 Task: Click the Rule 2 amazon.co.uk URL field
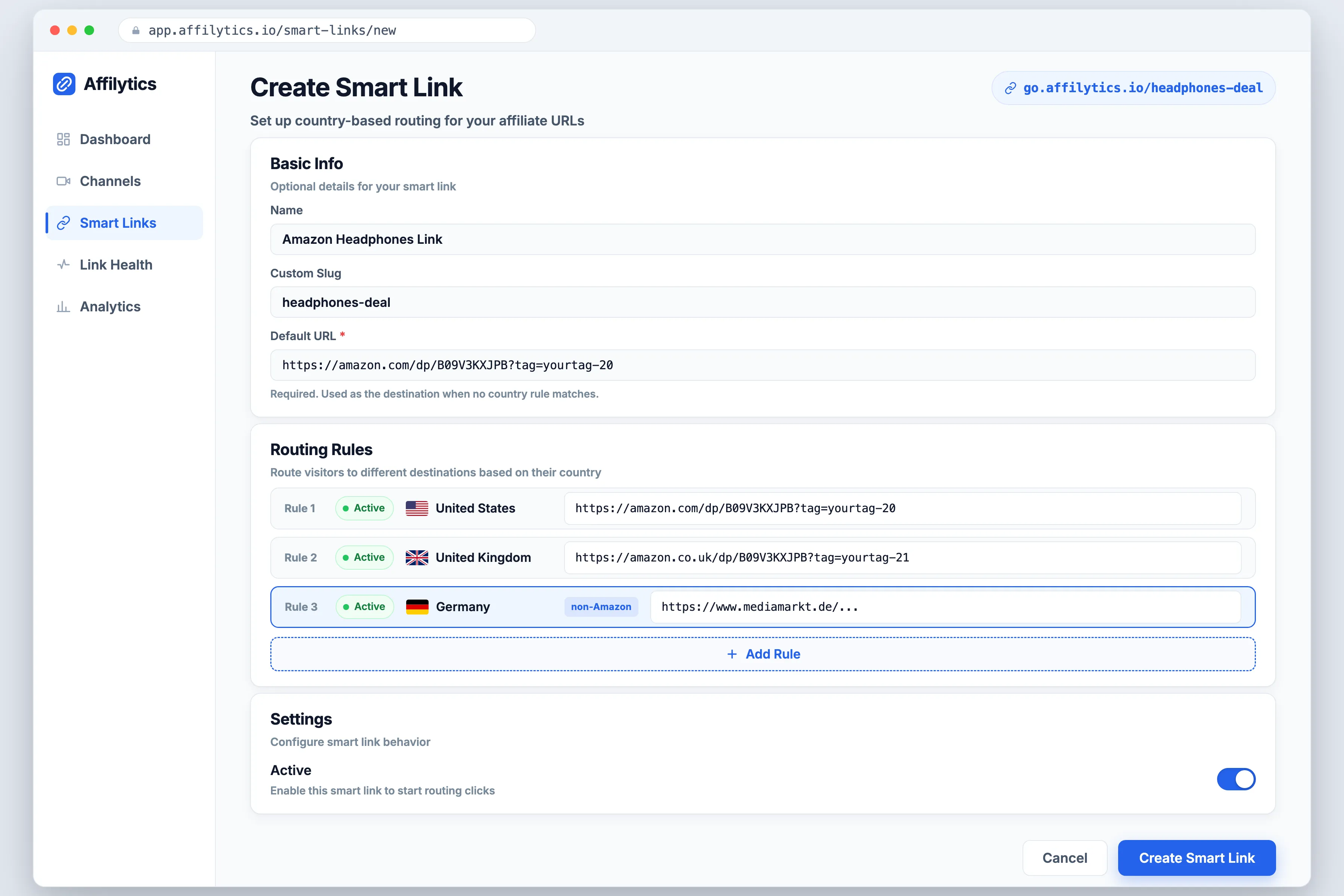(903, 558)
